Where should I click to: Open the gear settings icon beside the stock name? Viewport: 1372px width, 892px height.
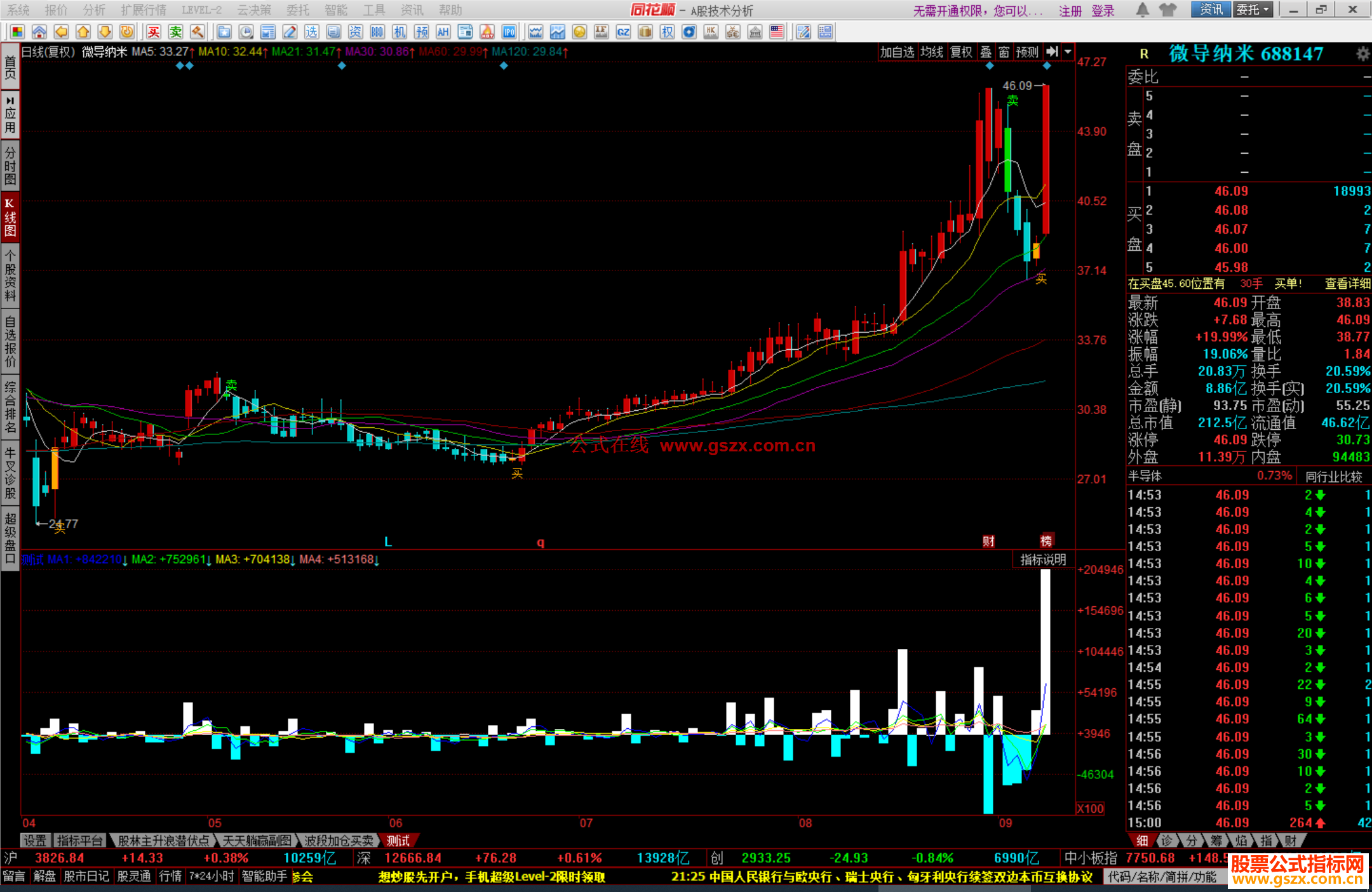pos(1362,54)
